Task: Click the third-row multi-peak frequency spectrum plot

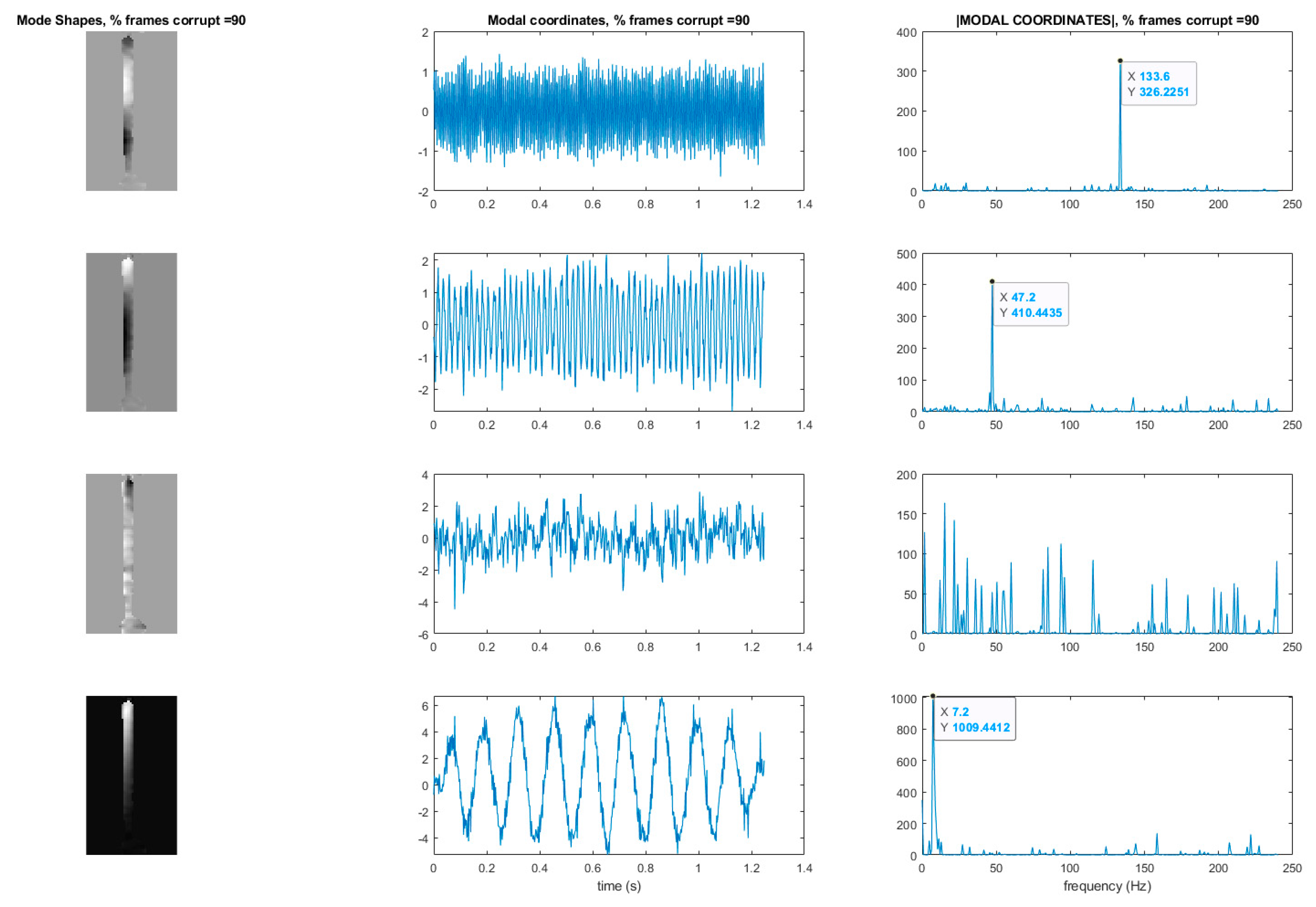Action: point(1107,554)
